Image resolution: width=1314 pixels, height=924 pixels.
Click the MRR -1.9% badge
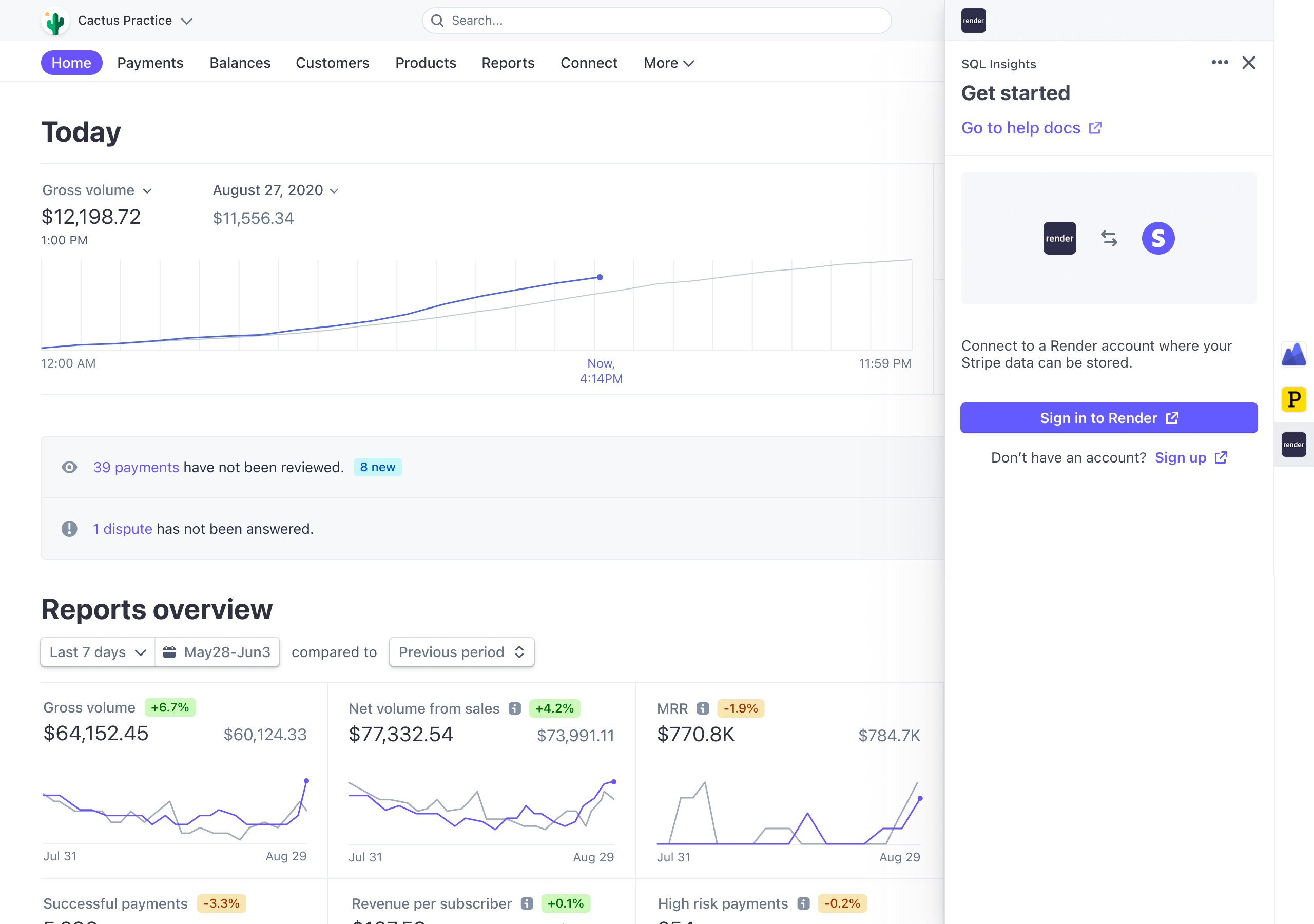(741, 708)
